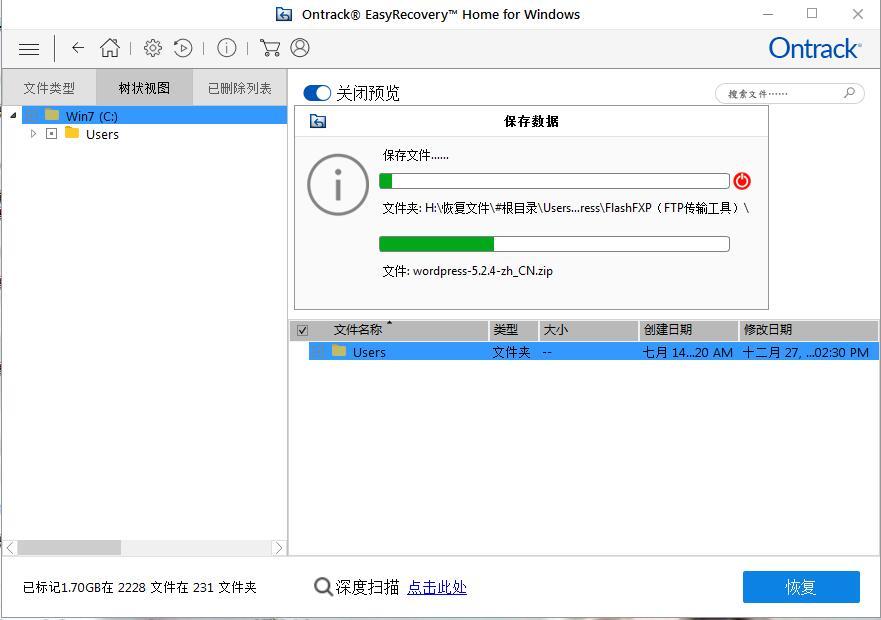Close the EasyRecovery window
The image size is (881, 620).
coord(857,14)
